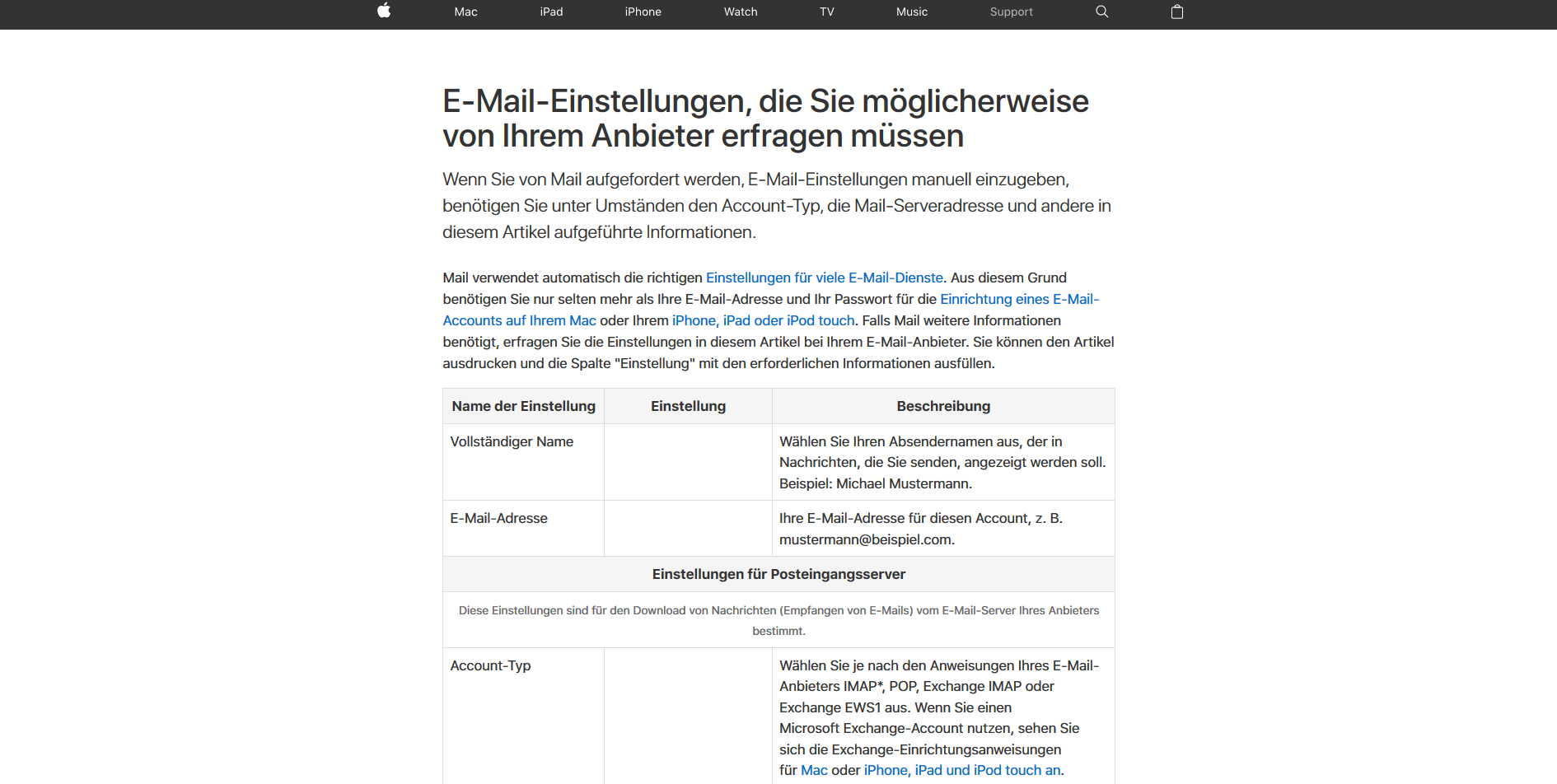Click the 'mustermann@beispiel.com' example text
Image resolution: width=1557 pixels, height=784 pixels.
pyautogui.click(x=867, y=539)
